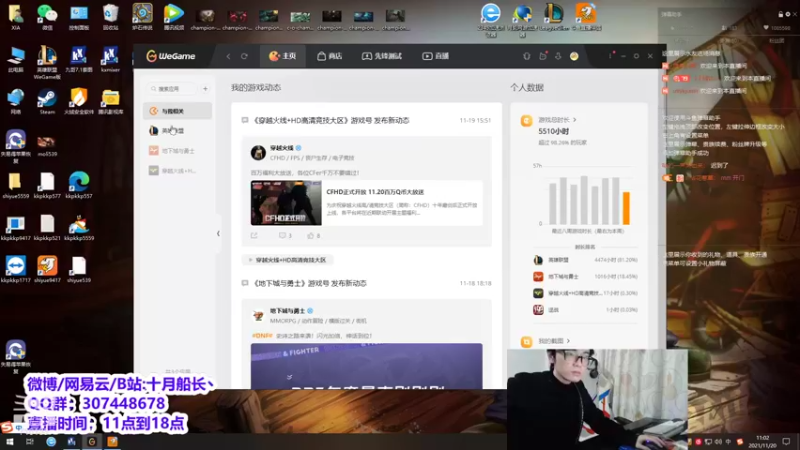The height and width of the screenshot is (450, 800).
Task: Click the WeGame refresh icon
Action: pos(244,56)
